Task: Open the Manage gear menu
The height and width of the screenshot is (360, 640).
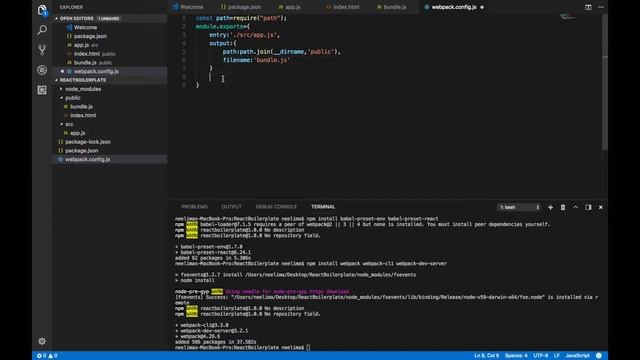Action: [x=42, y=341]
